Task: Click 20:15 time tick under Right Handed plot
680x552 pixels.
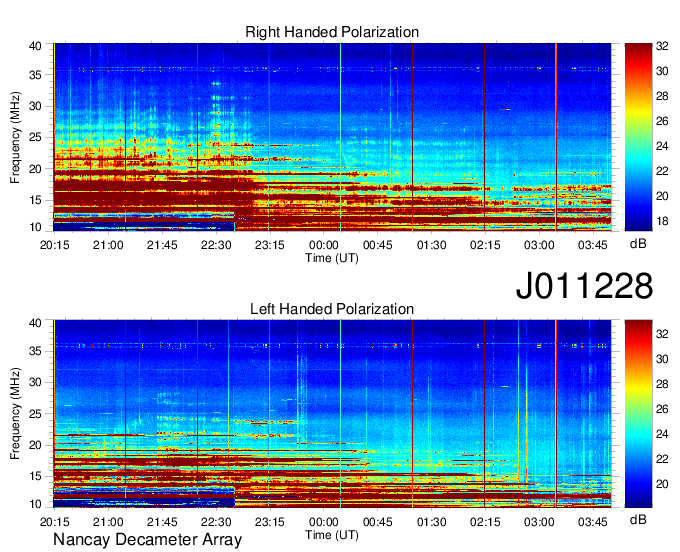Action: pos(55,245)
